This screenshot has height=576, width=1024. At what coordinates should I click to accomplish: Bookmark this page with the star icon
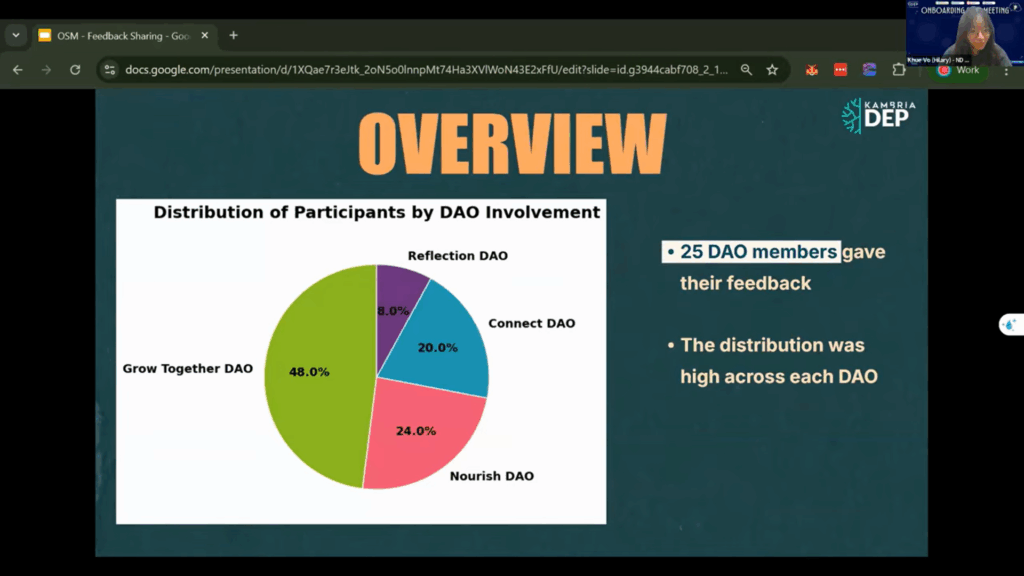[772, 70]
